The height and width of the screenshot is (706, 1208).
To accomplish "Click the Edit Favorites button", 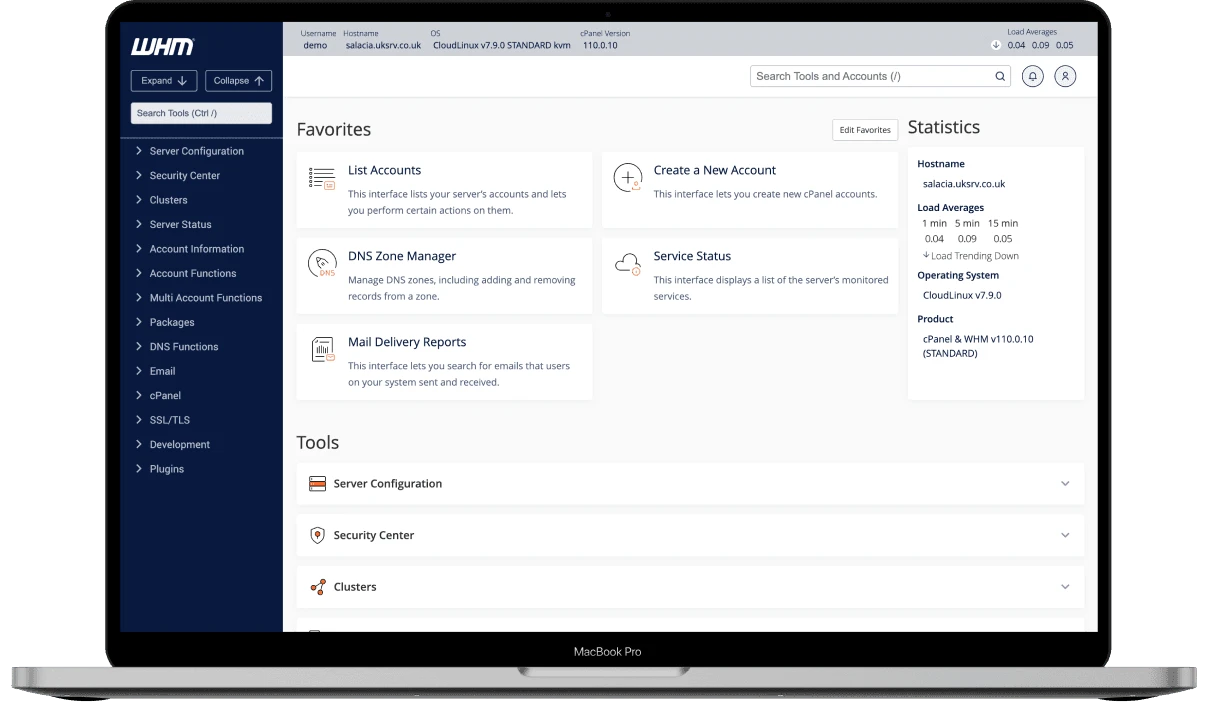I will [864, 129].
